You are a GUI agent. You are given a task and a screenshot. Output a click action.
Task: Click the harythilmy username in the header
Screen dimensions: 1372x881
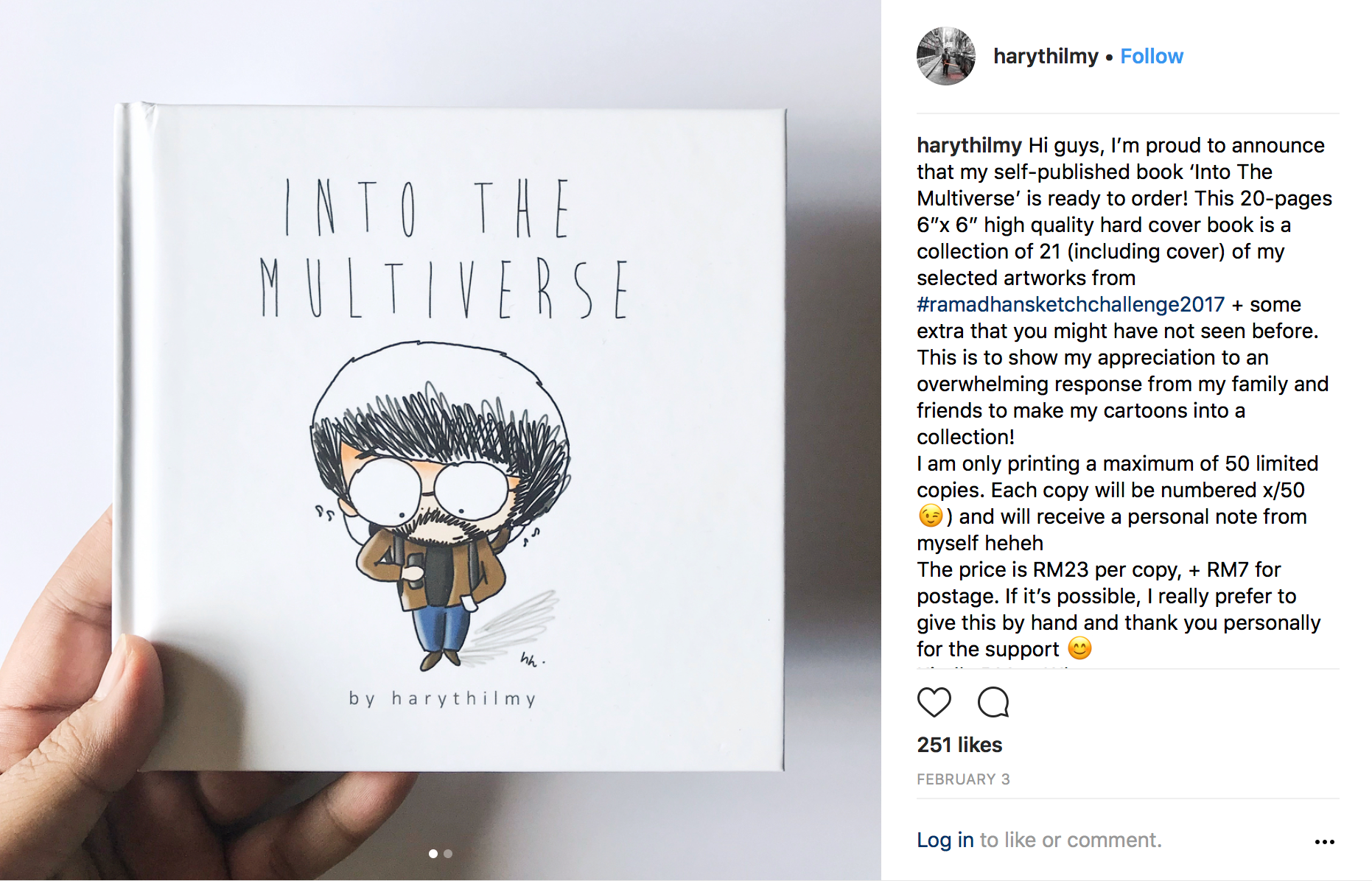(x=1046, y=56)
